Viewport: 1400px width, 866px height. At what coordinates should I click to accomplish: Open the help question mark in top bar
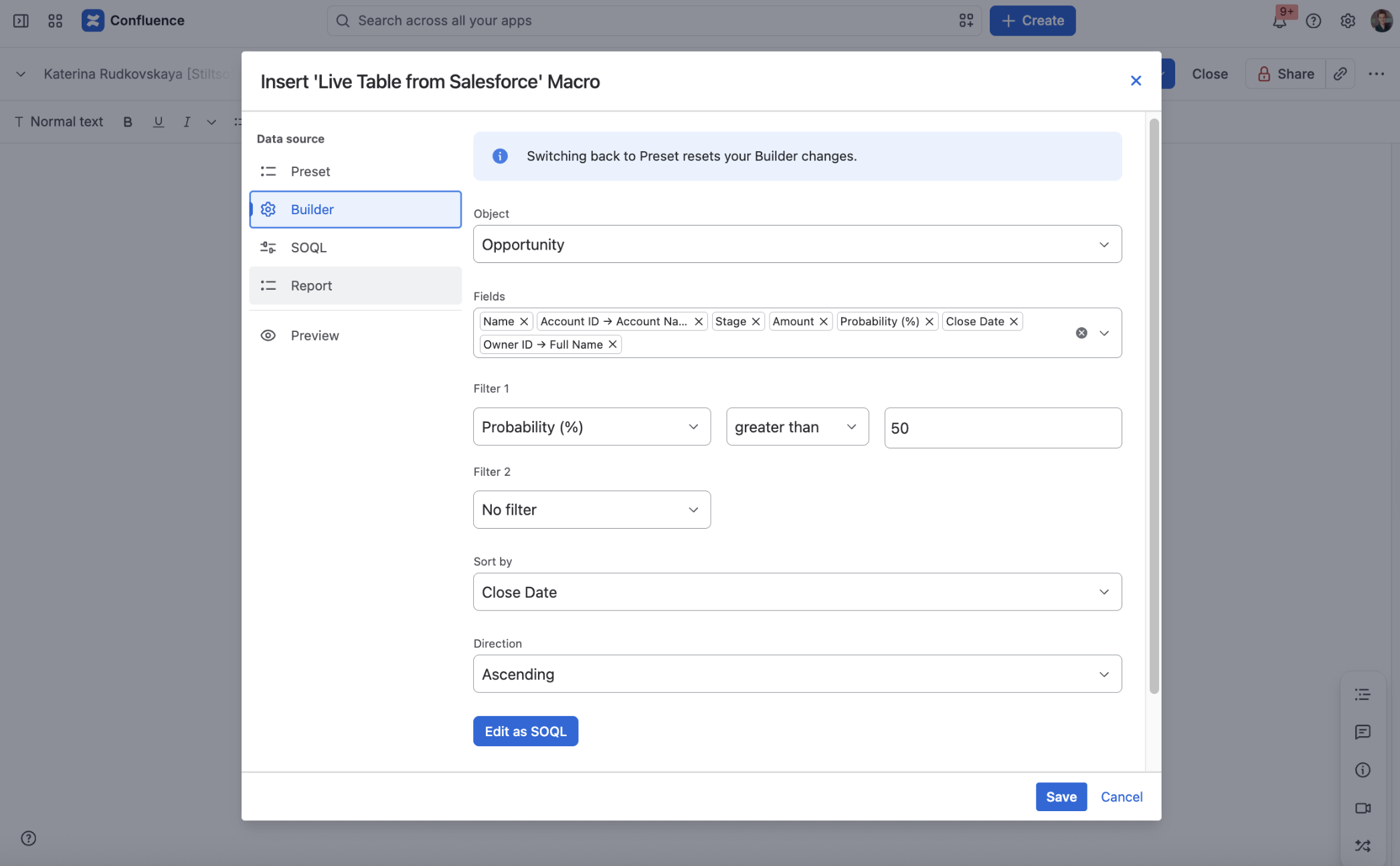(1313, 21)
